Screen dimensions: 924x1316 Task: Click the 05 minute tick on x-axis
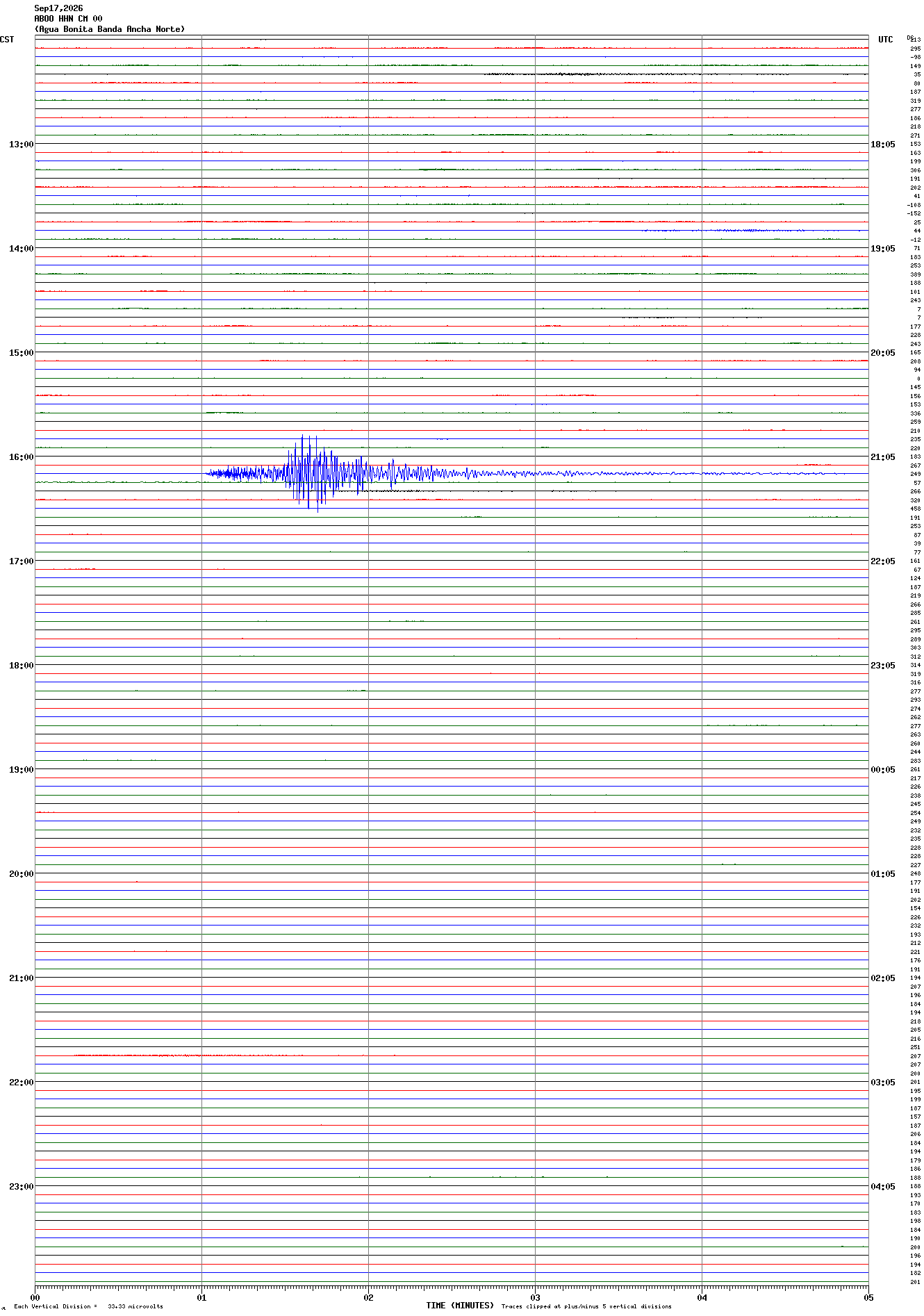868,1297
